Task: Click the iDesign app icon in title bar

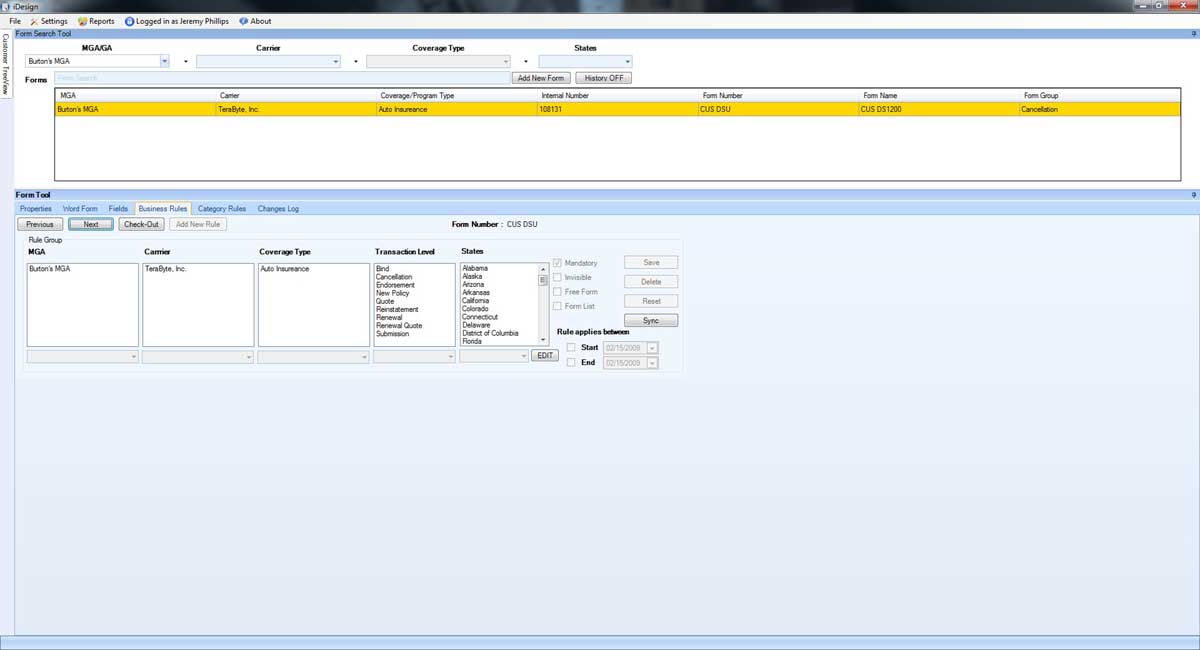Action: point(6,6)
